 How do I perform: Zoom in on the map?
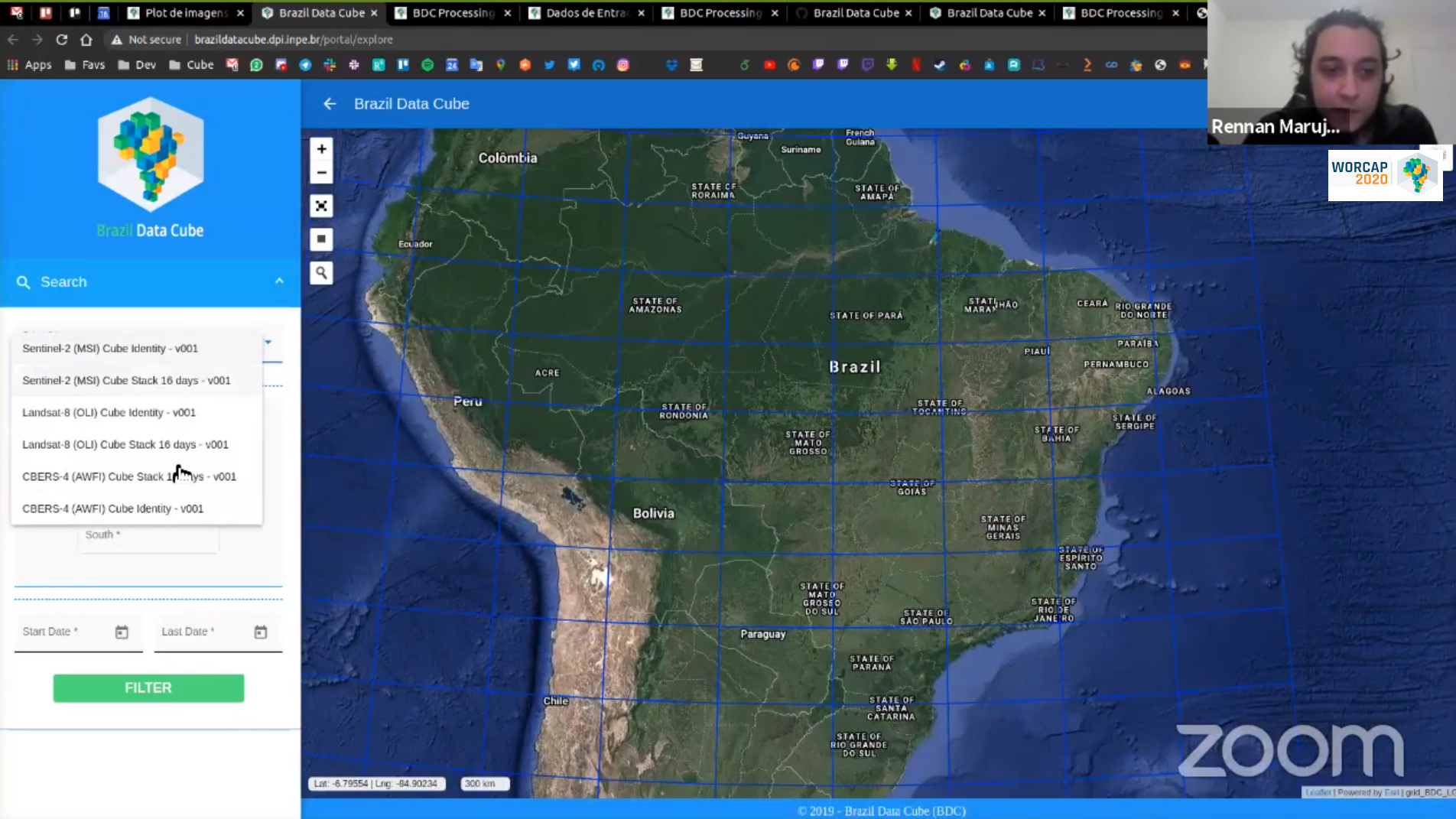click(x=321, y=149)
